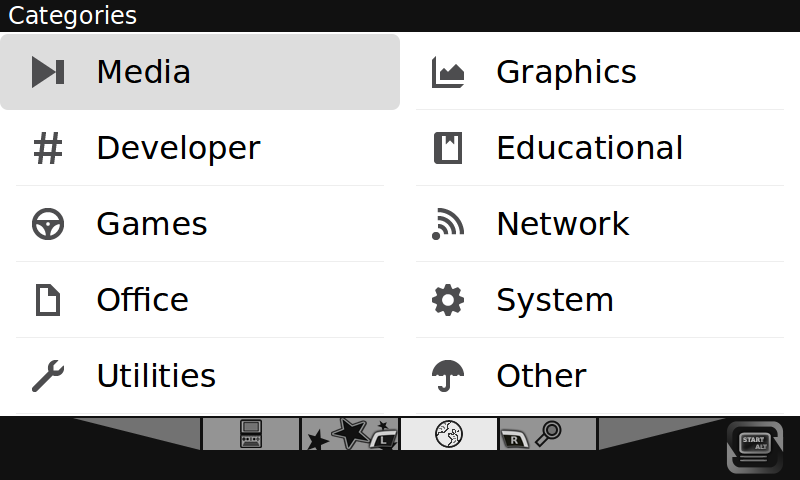Click the Categories title bar

pyautogui.click(x=400, y=15)
